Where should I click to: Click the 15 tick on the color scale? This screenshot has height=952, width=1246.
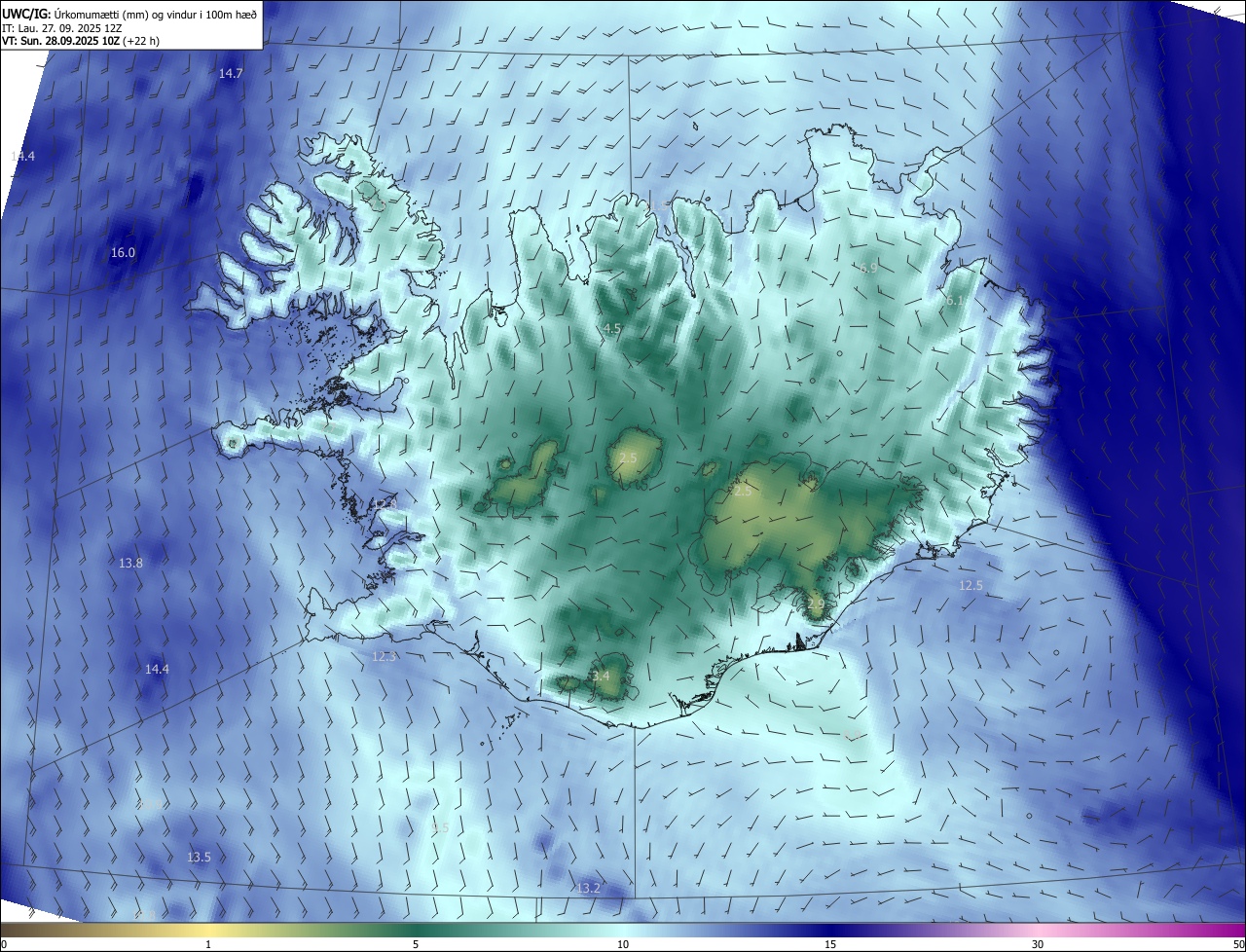(x=830, y=944)
